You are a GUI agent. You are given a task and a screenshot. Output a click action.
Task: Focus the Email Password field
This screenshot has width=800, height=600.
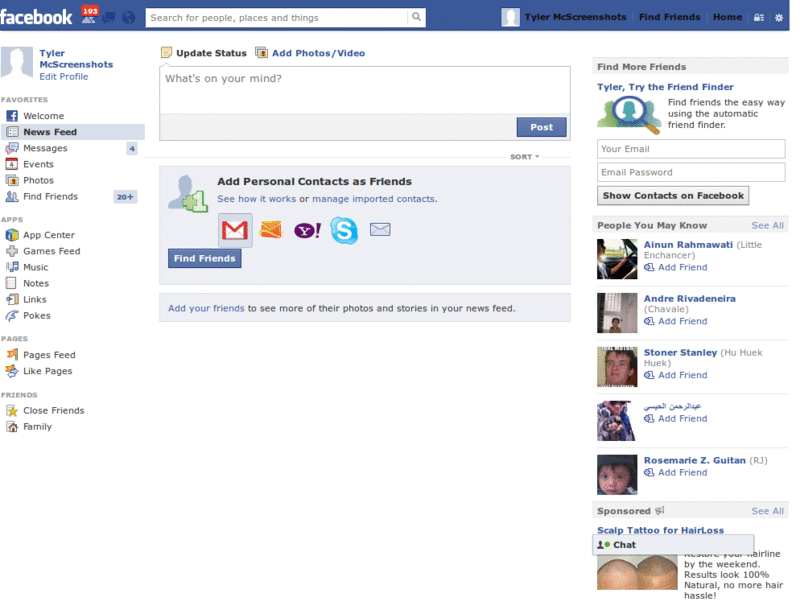coord(691,172)
